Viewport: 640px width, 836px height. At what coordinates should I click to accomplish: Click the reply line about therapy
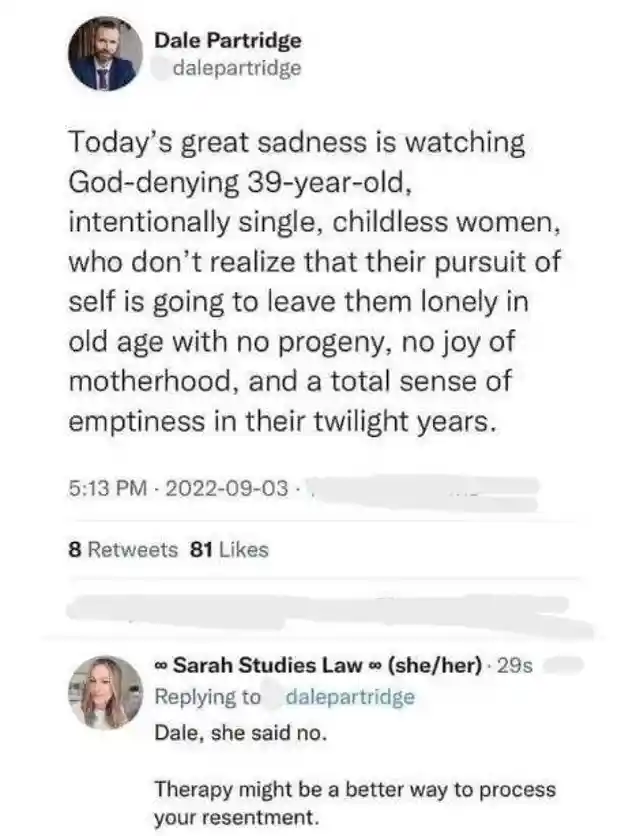click(x=355, y=803)
